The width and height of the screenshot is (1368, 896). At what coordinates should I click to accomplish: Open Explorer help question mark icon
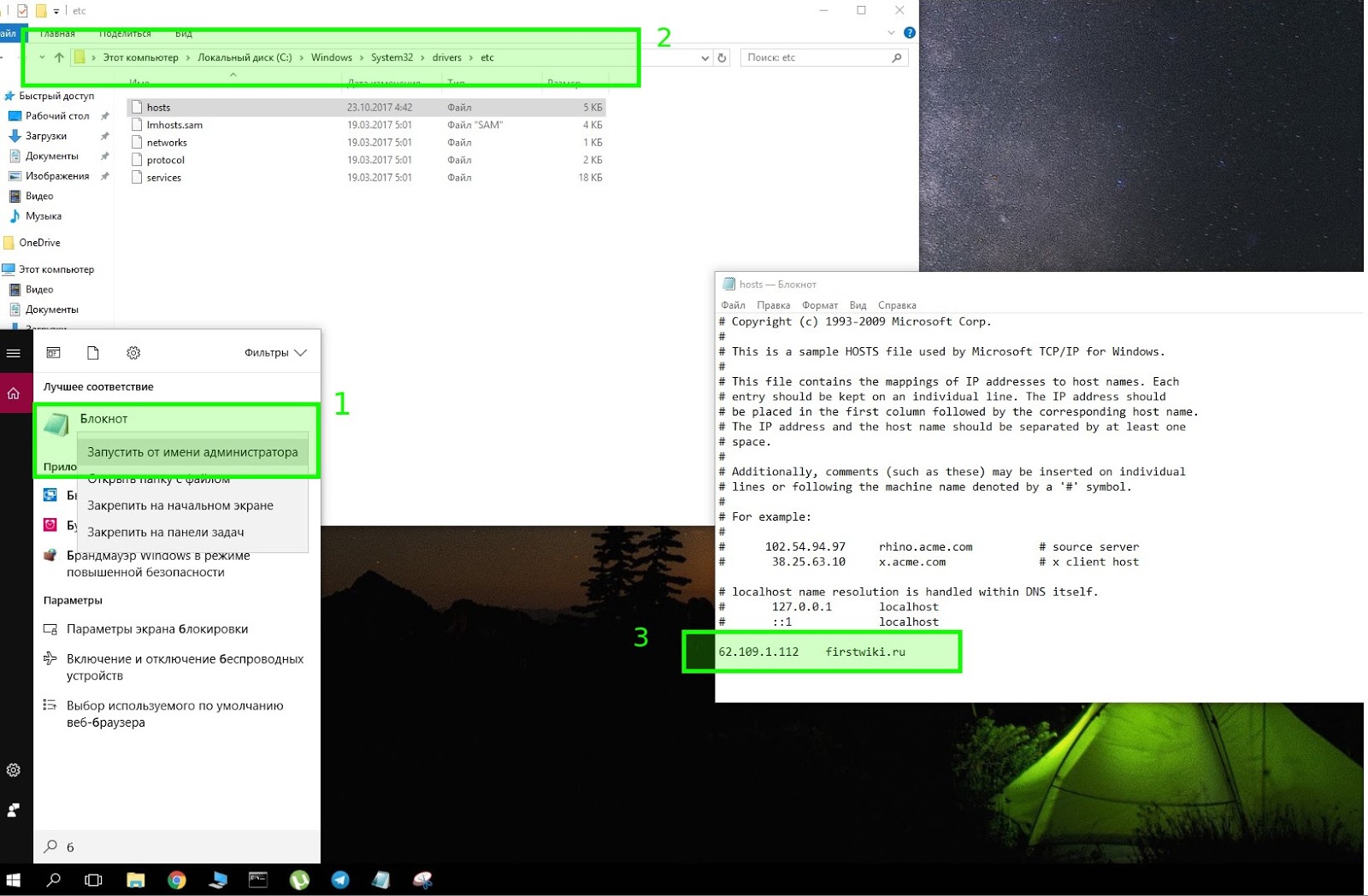[910, 32]
